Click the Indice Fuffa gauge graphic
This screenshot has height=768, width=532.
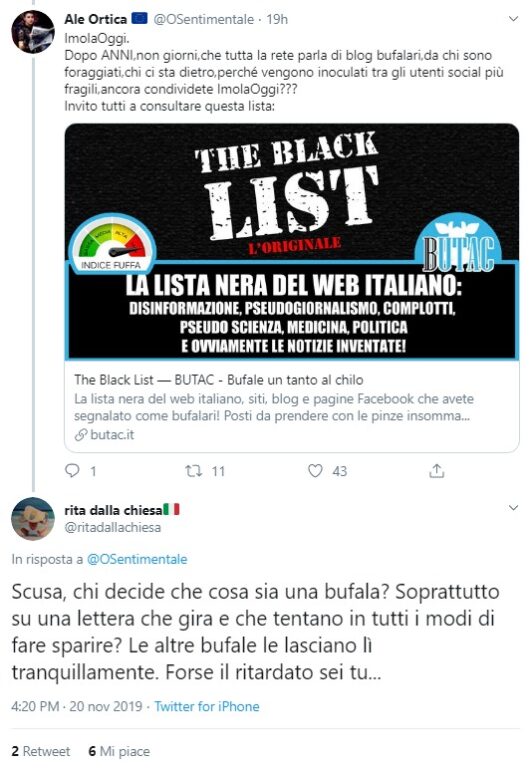coord(112,243)
